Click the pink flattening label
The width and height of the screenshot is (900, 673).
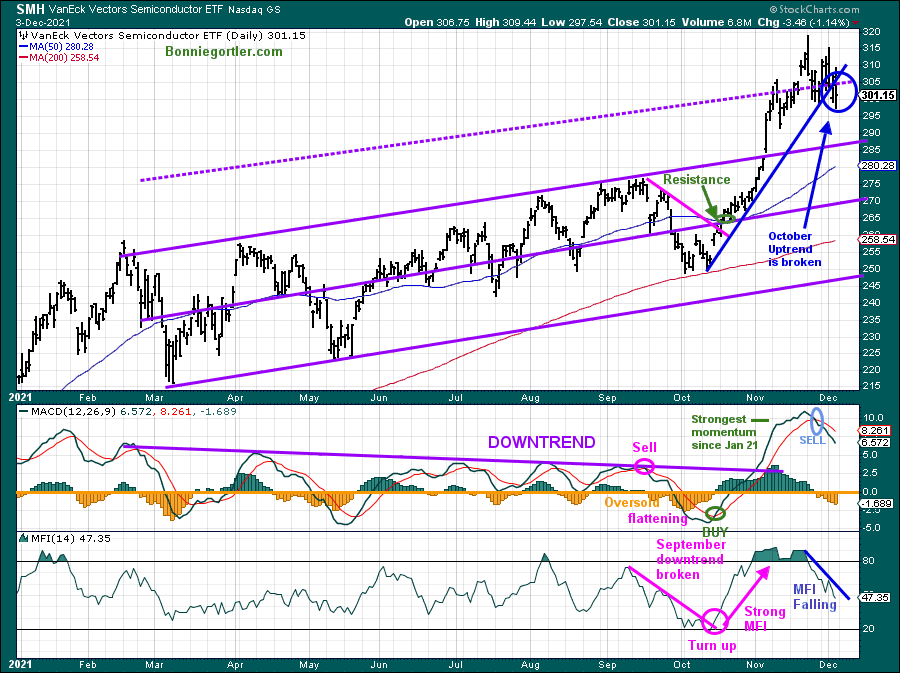pyautogui.click(x=658, y=518)
